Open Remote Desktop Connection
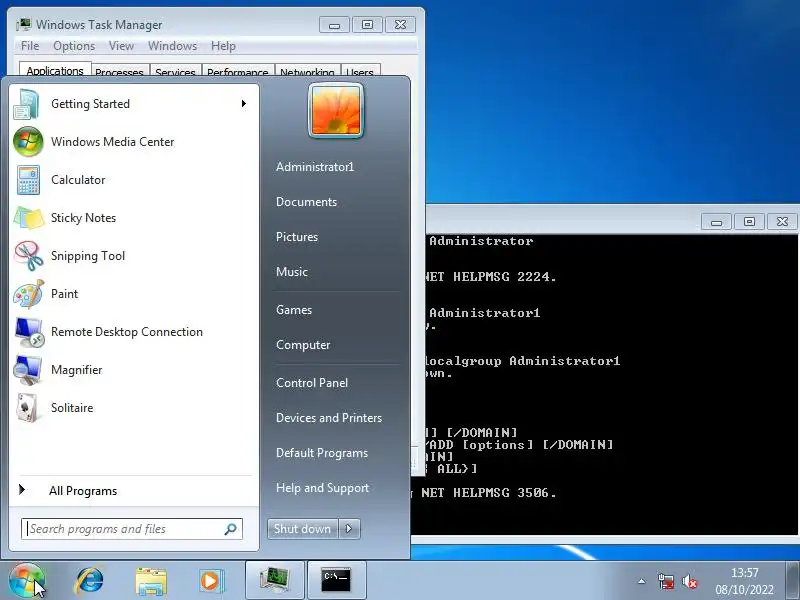Screen dimensions: 800x600 (x=132, y=332)
